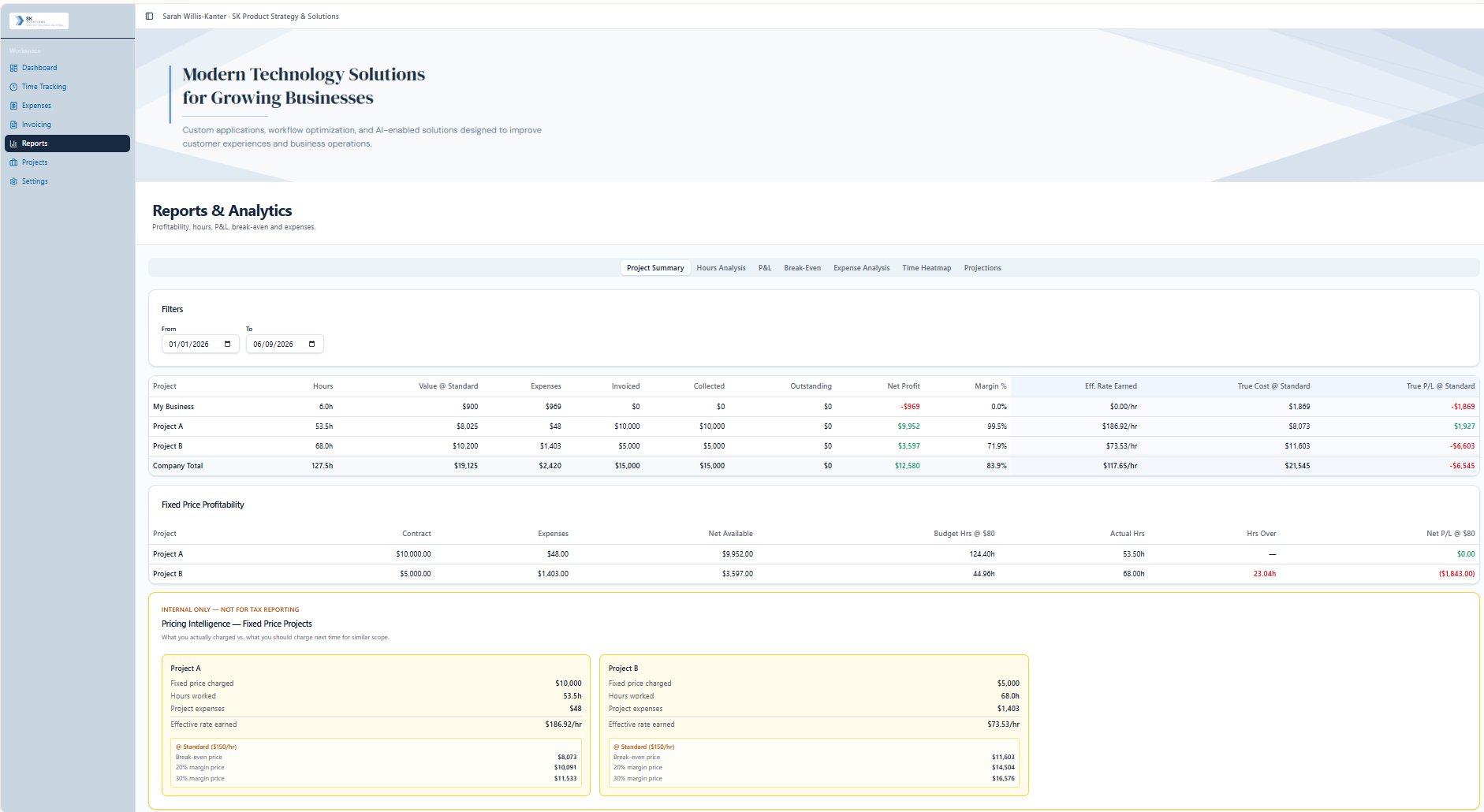Click the $8,073 break-even price
The width and height of the screenshot is (1484, 812).
tap(567, 757)
